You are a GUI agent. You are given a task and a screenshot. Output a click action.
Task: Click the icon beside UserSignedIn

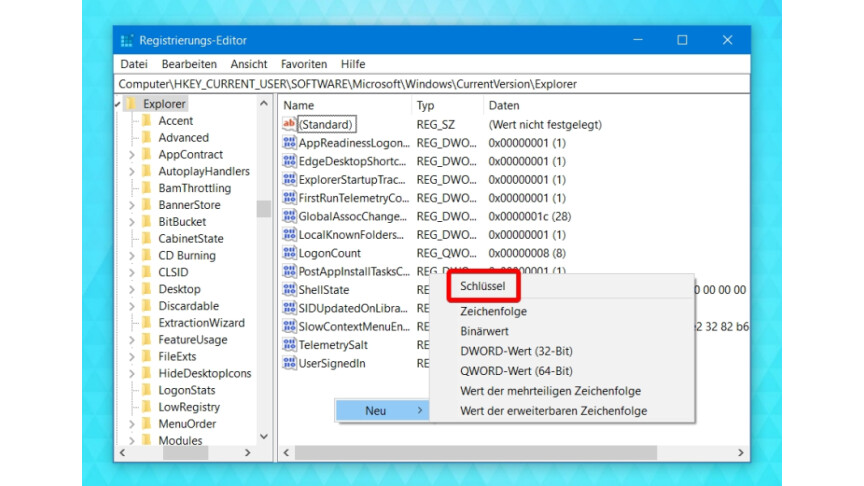point(289,363)
